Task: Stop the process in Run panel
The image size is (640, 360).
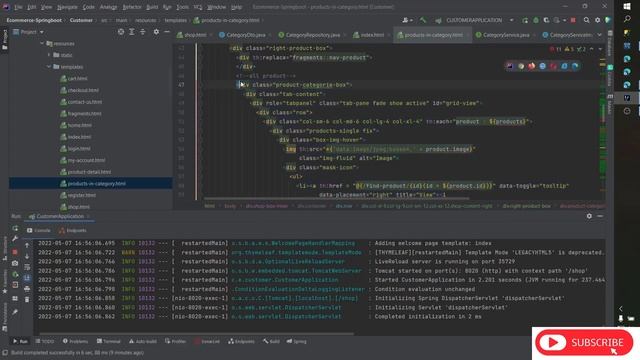Action: pos(15,252)
